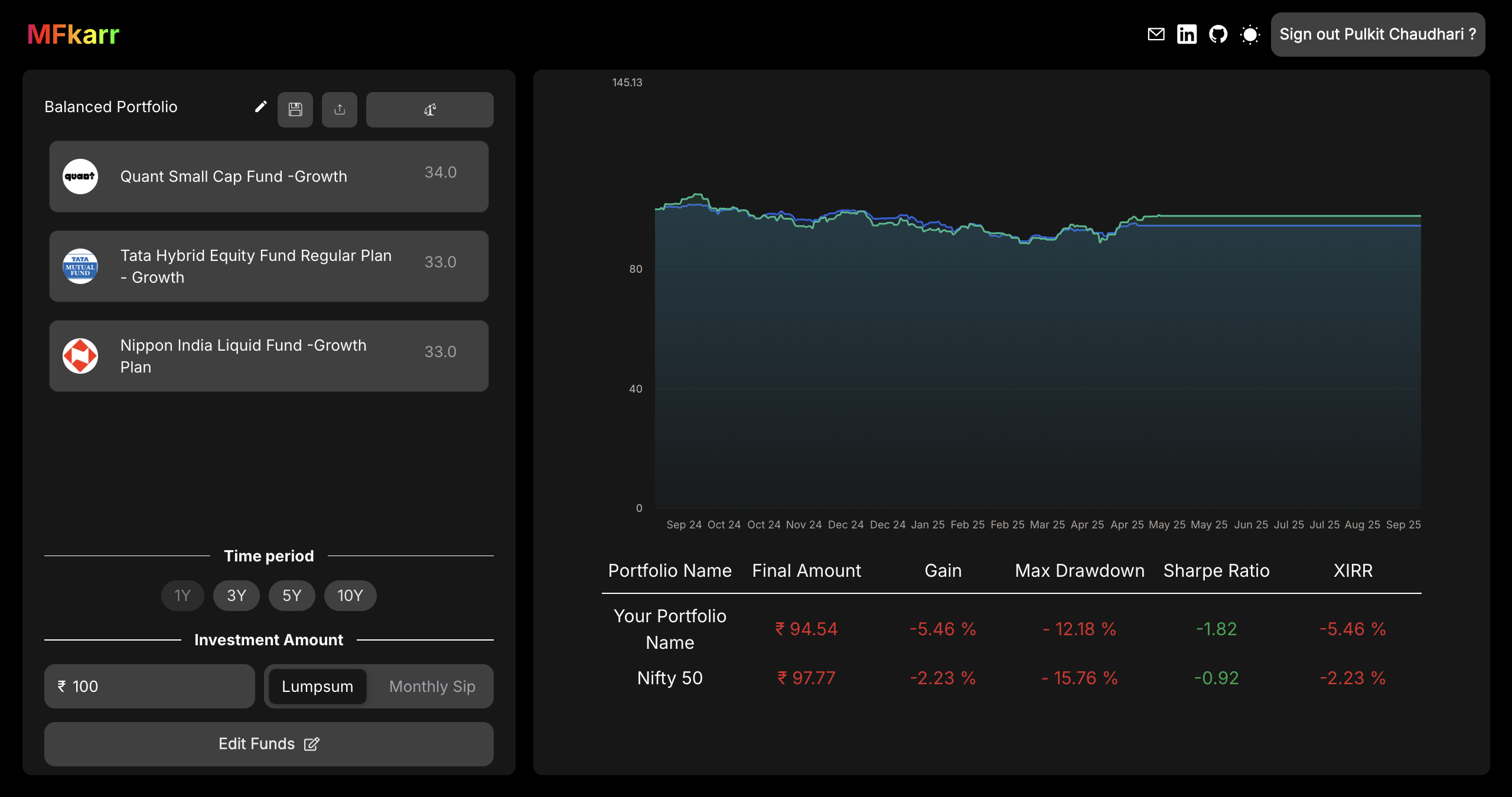Sign out Pulkit Chaudhari

tap(1378, 34)
